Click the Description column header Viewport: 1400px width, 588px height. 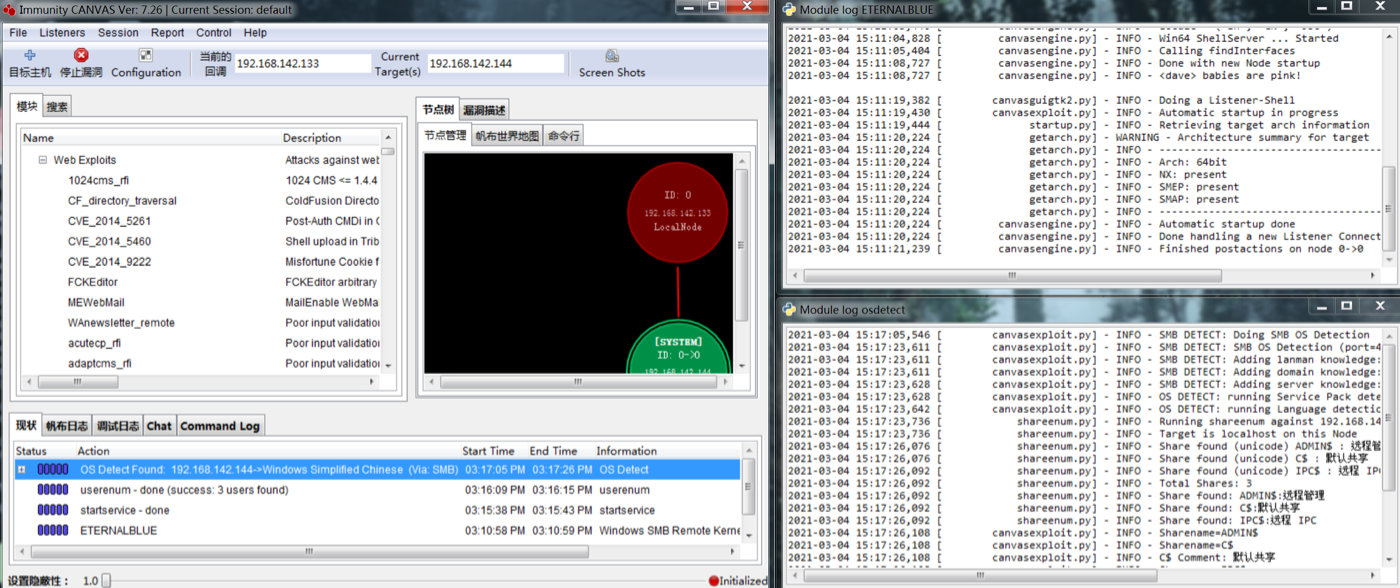pos(330,138)
